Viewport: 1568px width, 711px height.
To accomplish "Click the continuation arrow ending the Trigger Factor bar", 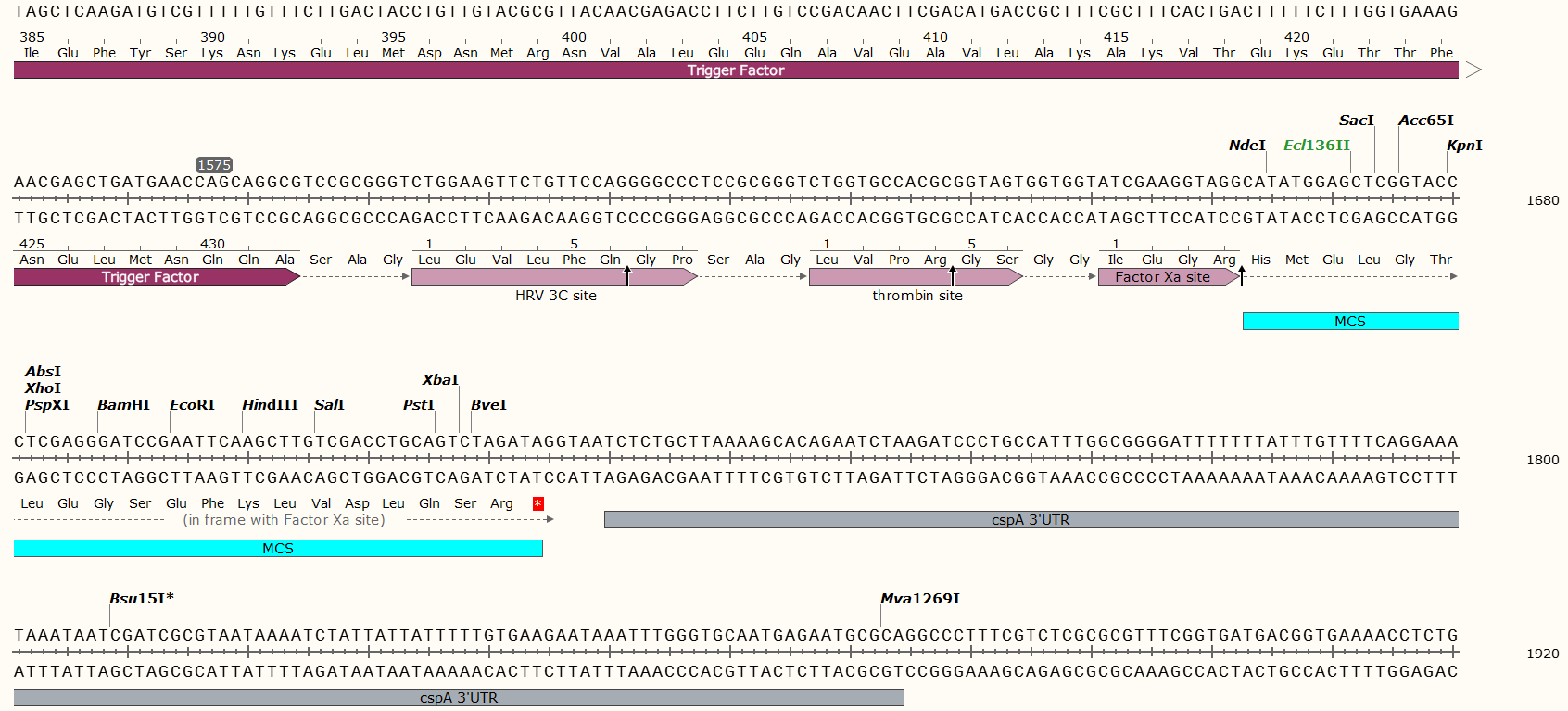I will coord(1473,70).
